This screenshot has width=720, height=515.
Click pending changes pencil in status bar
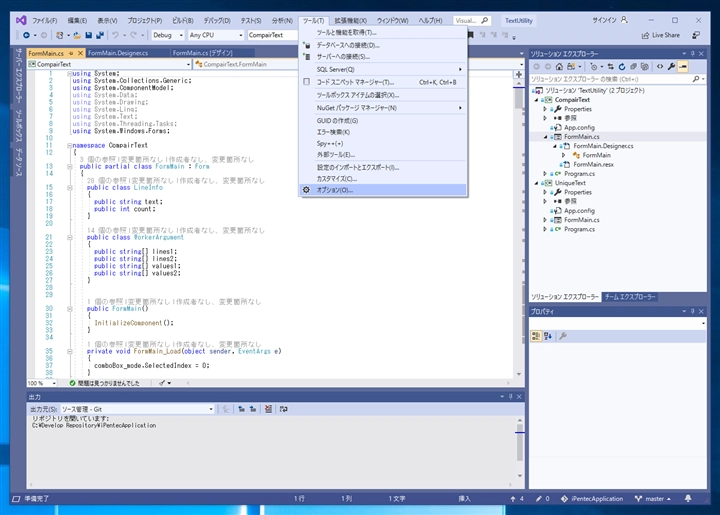point(539,498)
